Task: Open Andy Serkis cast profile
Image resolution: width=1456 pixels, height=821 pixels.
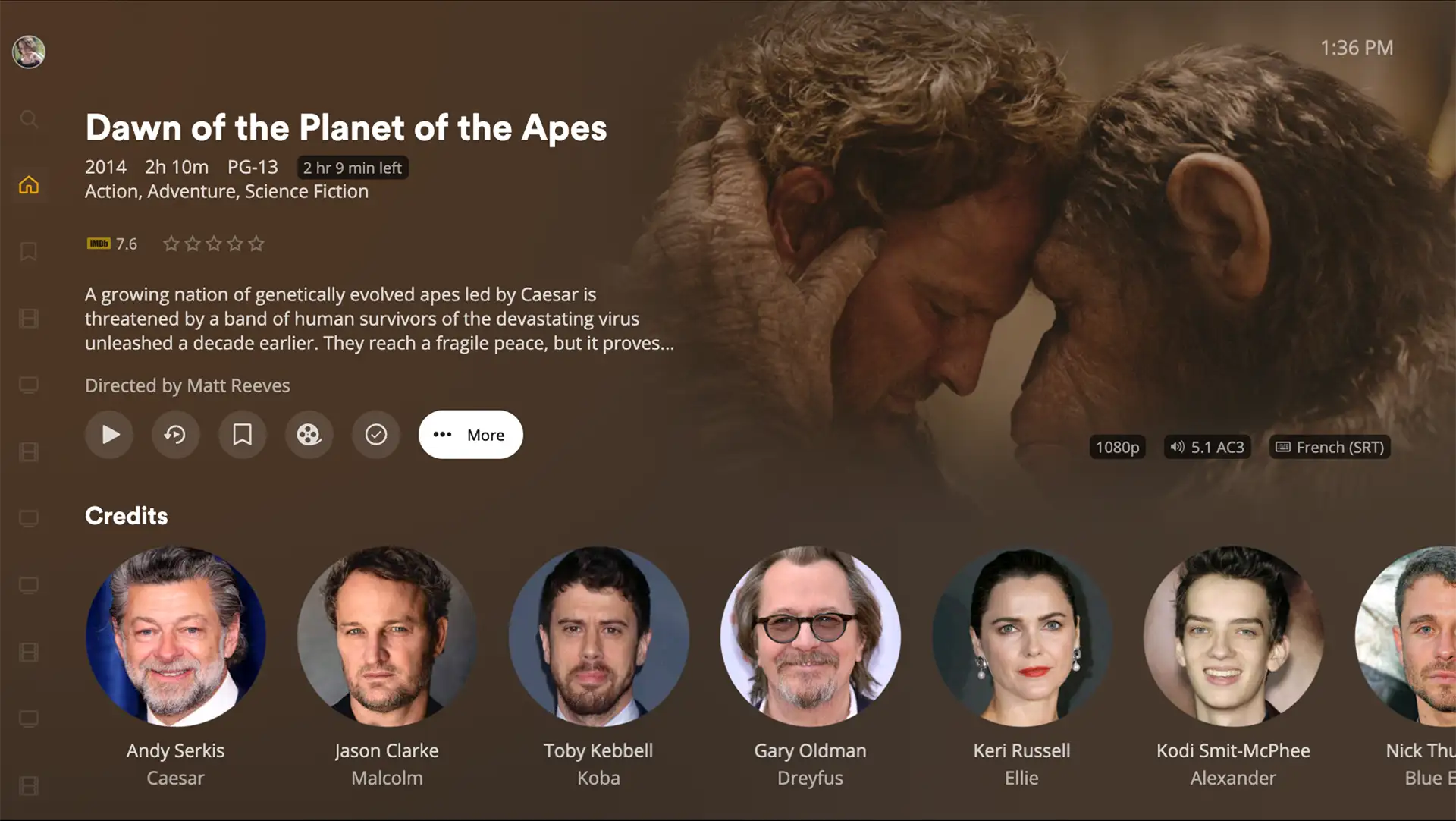Action: pyautogui.click(x=175, y=636)
